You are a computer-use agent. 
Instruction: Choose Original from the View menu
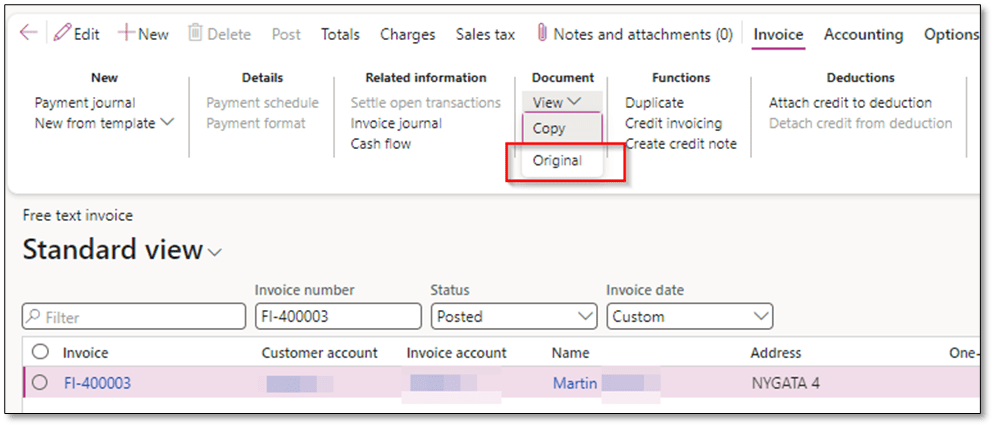557,160
